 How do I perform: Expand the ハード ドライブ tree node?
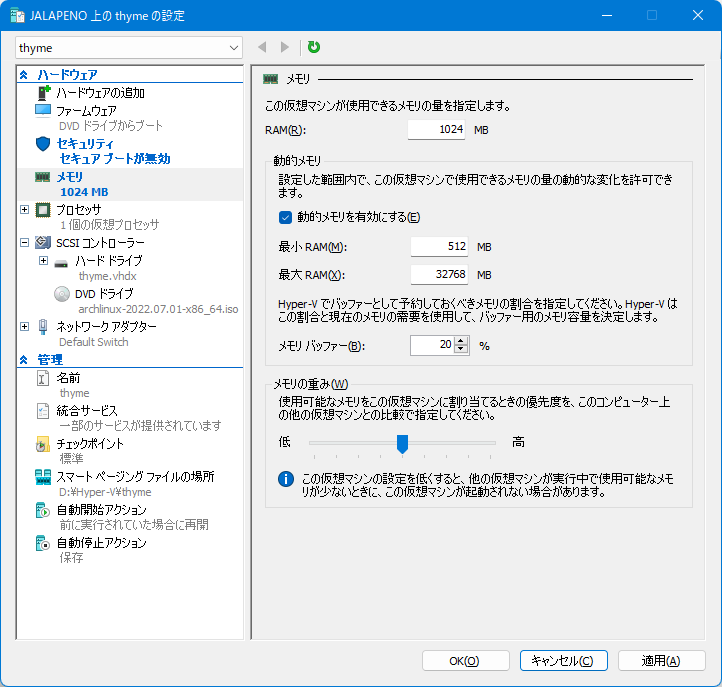point(43,261)
